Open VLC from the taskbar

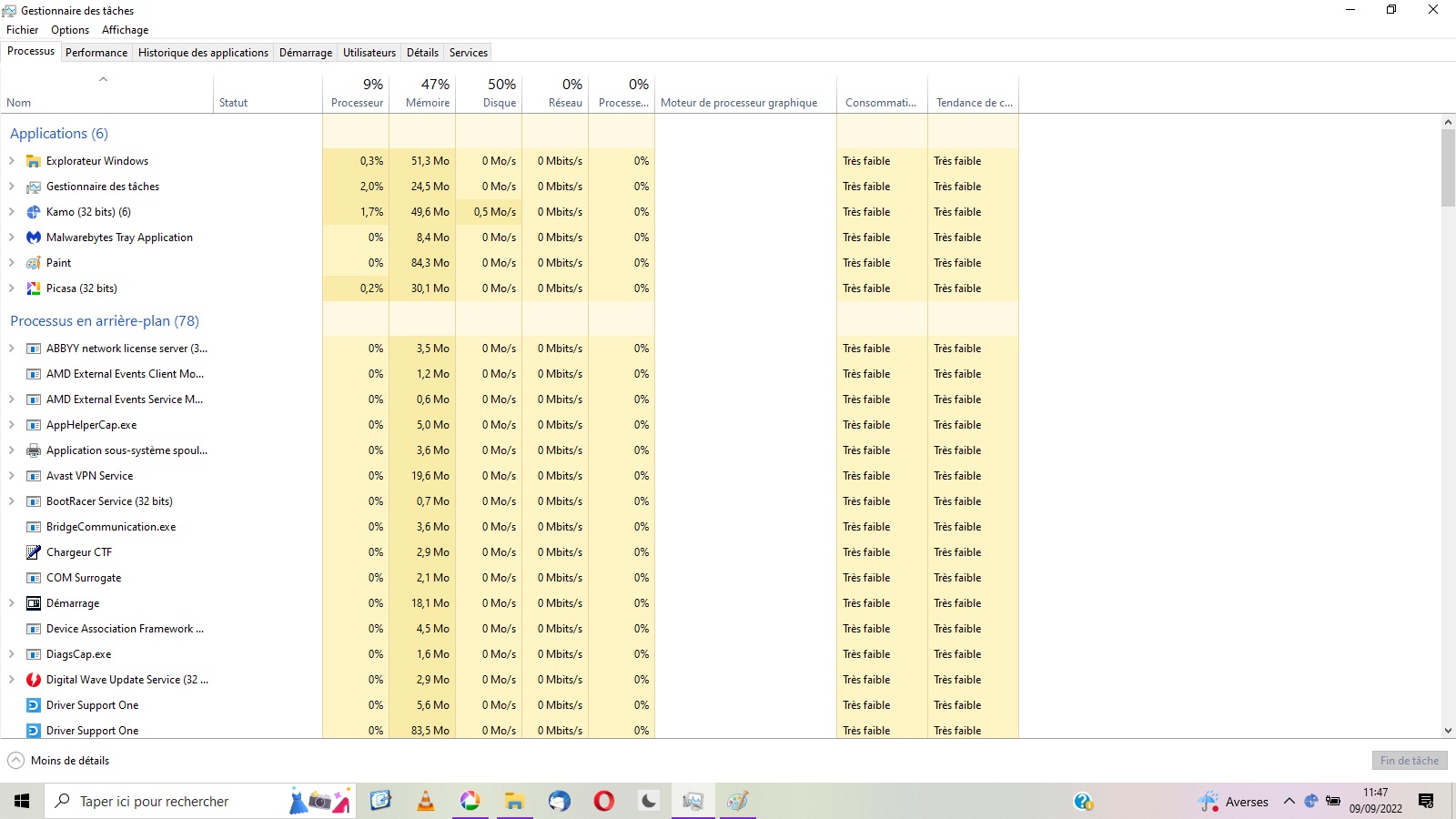425,801
